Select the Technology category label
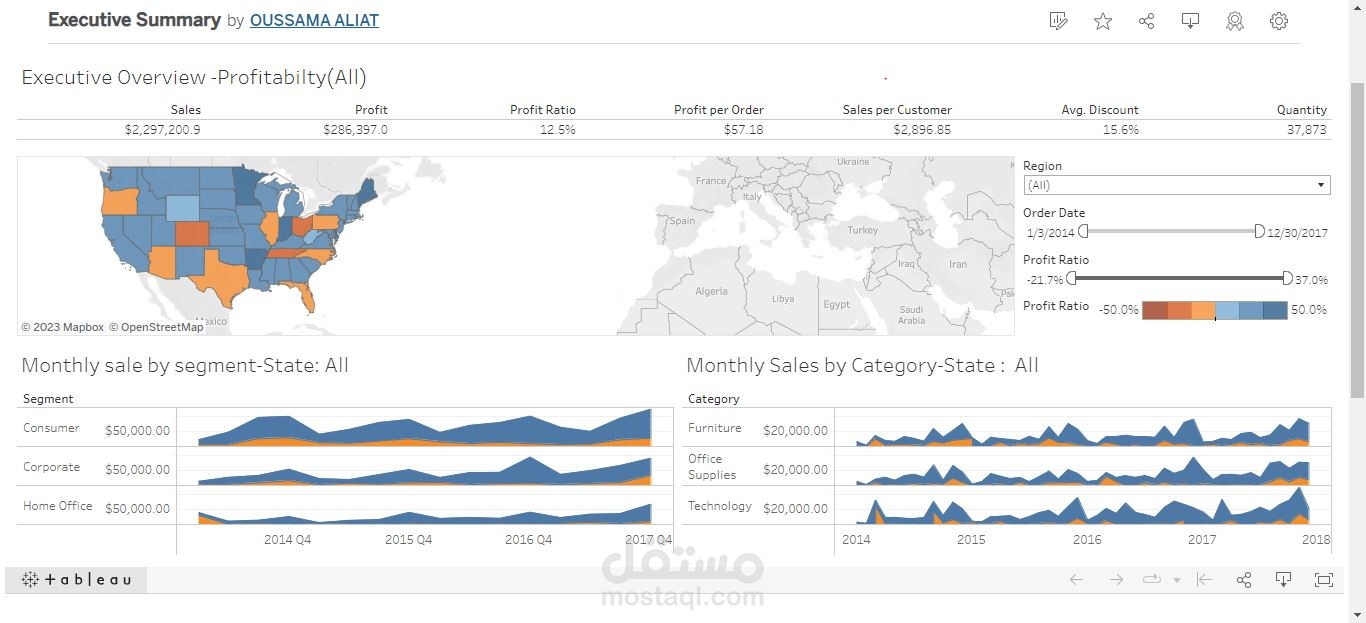This screenshot has height=623, width=1366. click(719, 506)
